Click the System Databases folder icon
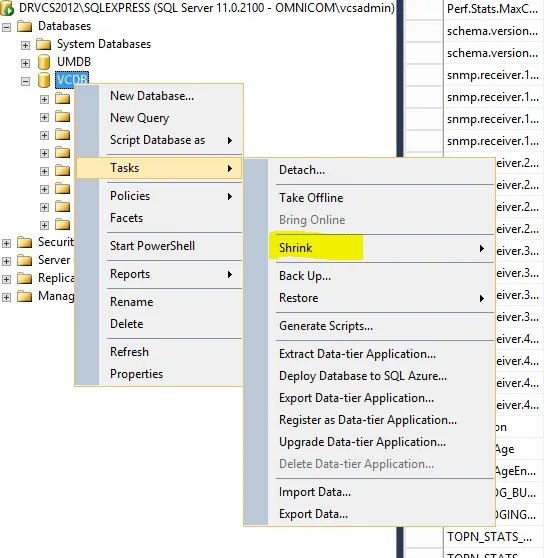The height and width of the screenshot is (558, 544). coord(43,44)
